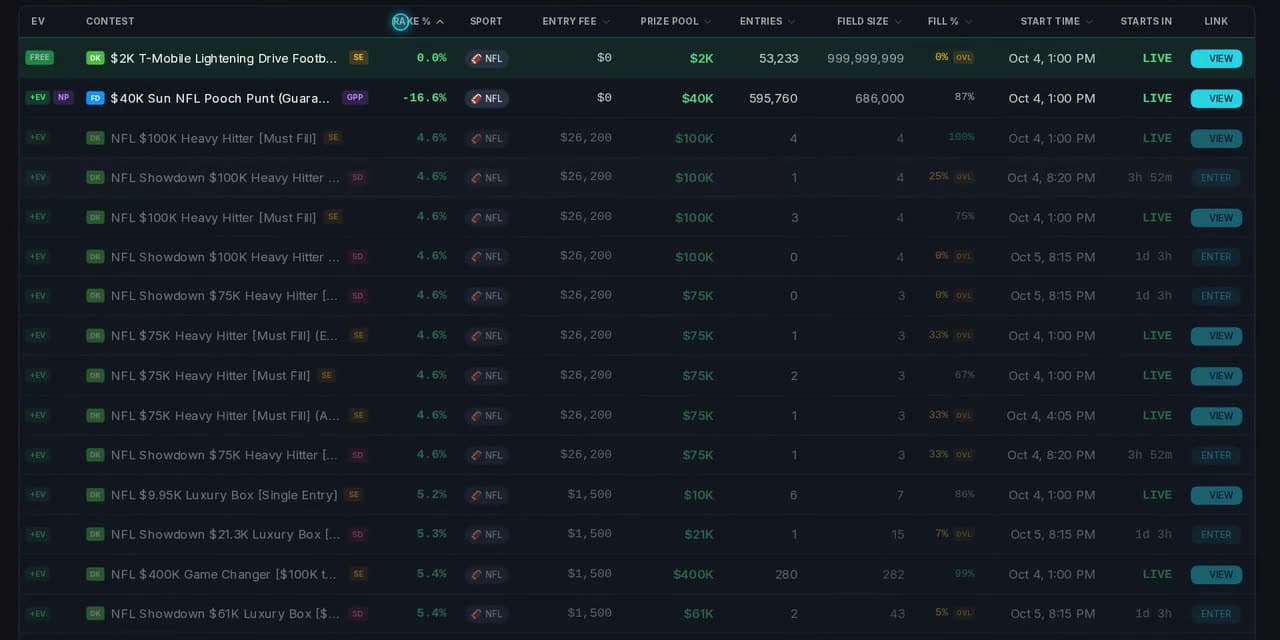
Task: Sort the table by the Entry Fee column
Action: (576, 21)
